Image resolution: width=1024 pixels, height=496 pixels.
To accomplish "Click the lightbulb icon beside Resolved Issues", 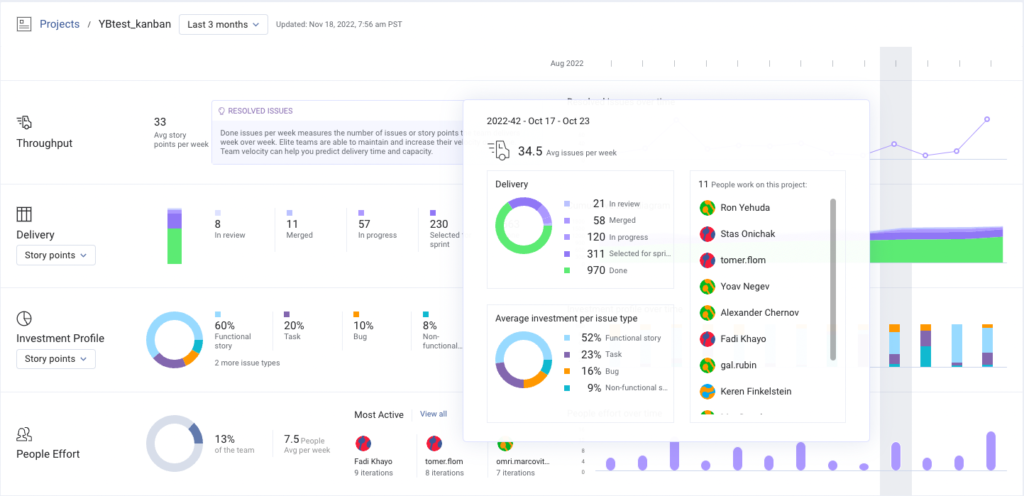I will click(221, 111).
